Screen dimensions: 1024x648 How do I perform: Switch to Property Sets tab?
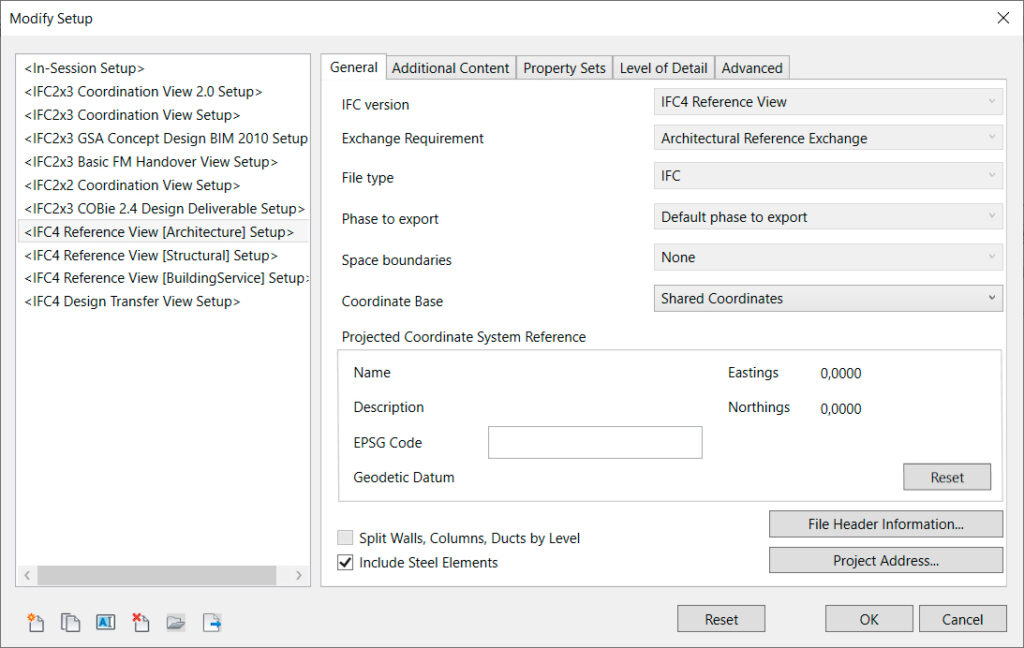(564, 68)
